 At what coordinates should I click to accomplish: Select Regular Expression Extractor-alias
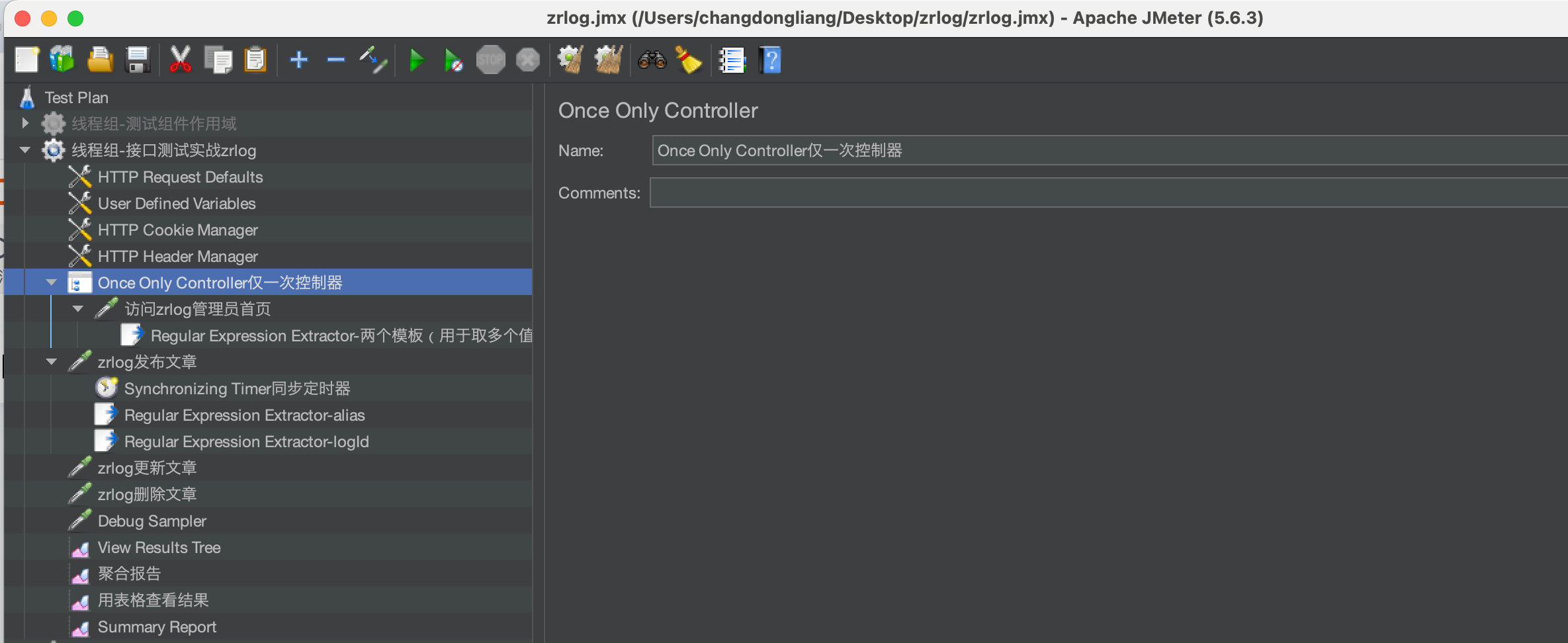point(244,415)
